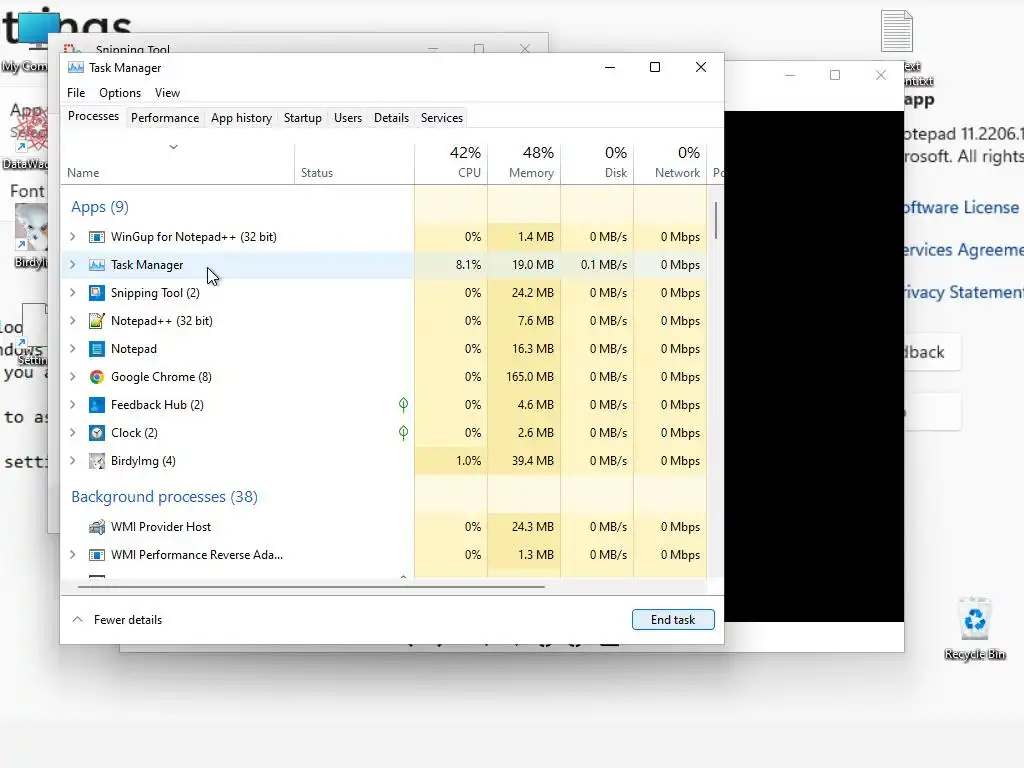Expand the Clock process group
The height and width of the screenshot is (768, 1024).
pos(72,433)
